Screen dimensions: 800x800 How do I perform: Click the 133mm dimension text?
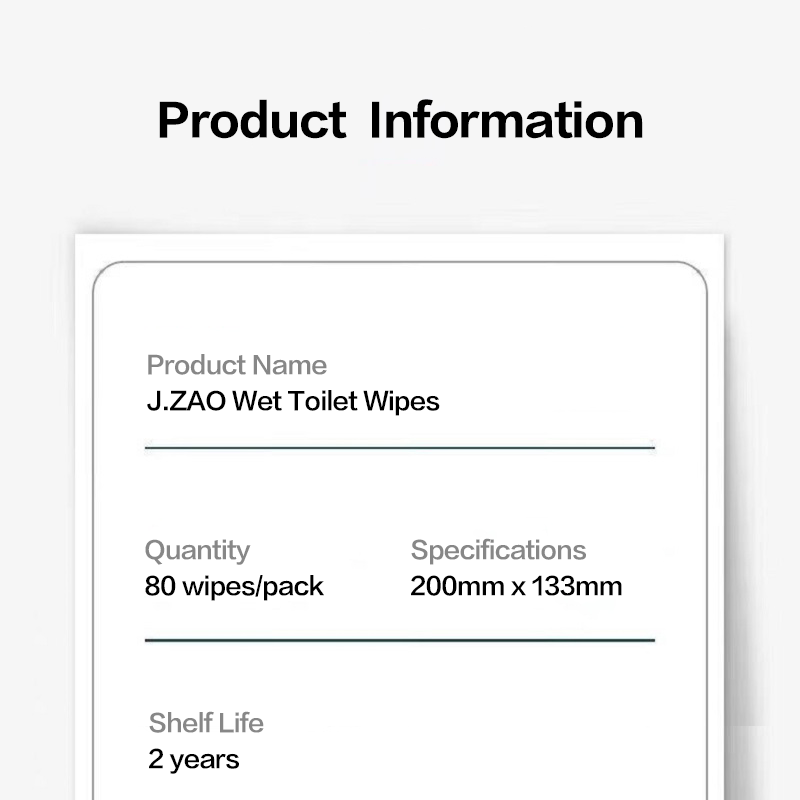point(577,586)
